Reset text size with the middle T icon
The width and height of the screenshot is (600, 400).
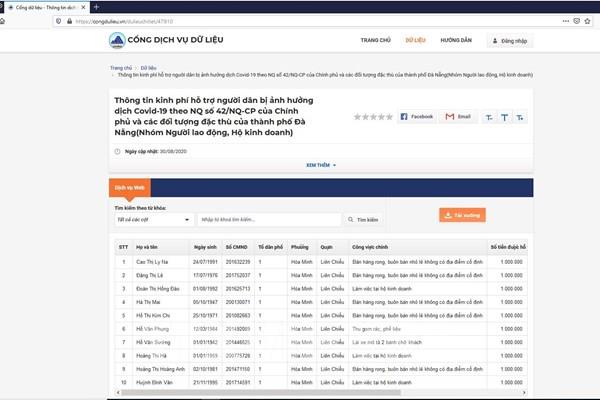[505, 117]
